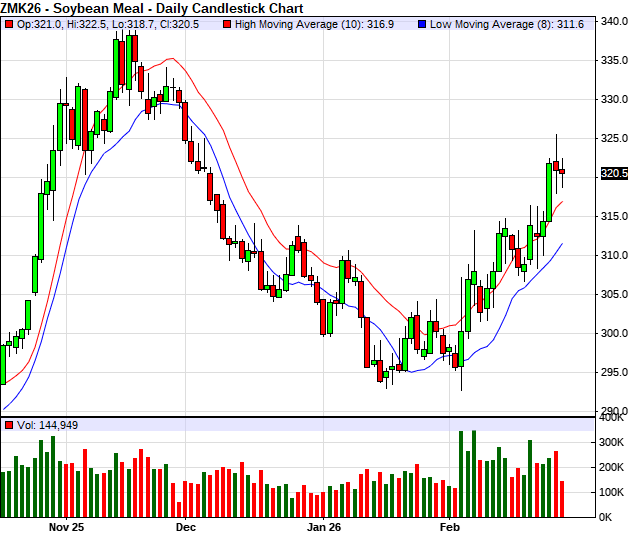640x536 pixels.
Task: Click the red Vol legend swatch
Action: [9, 425]
